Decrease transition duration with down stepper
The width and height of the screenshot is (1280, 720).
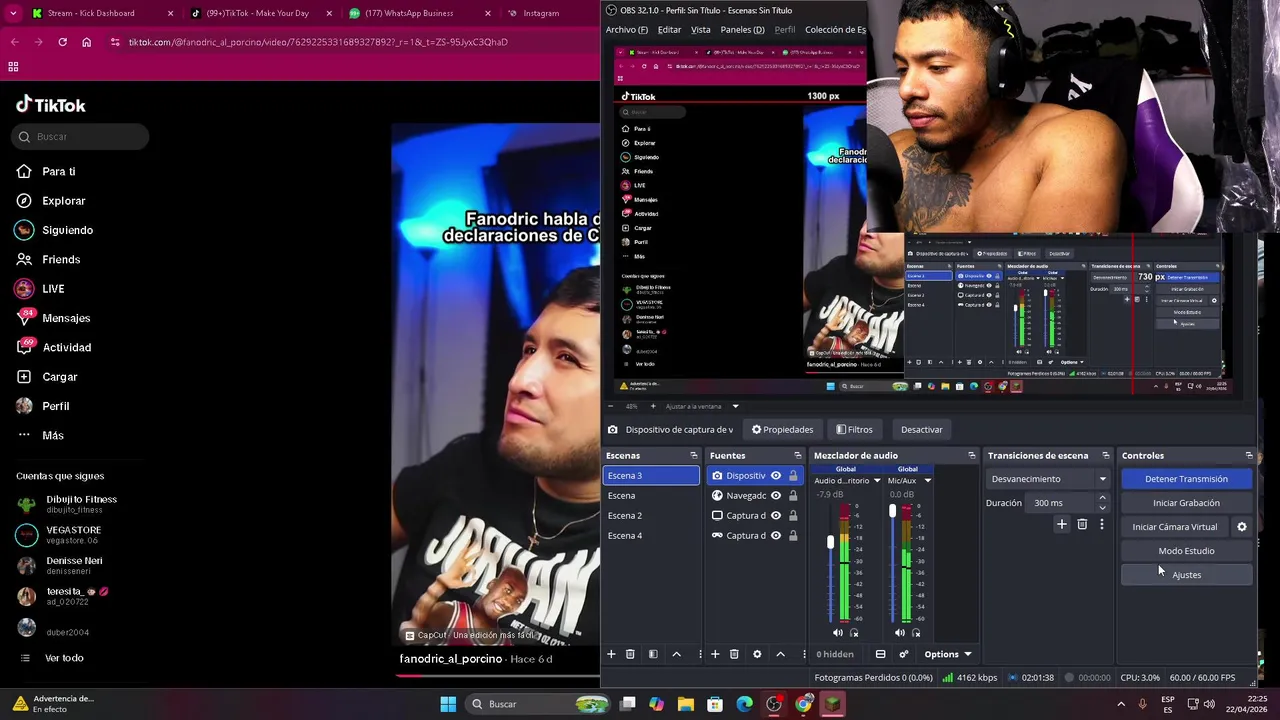click(x=1102, y=508)
